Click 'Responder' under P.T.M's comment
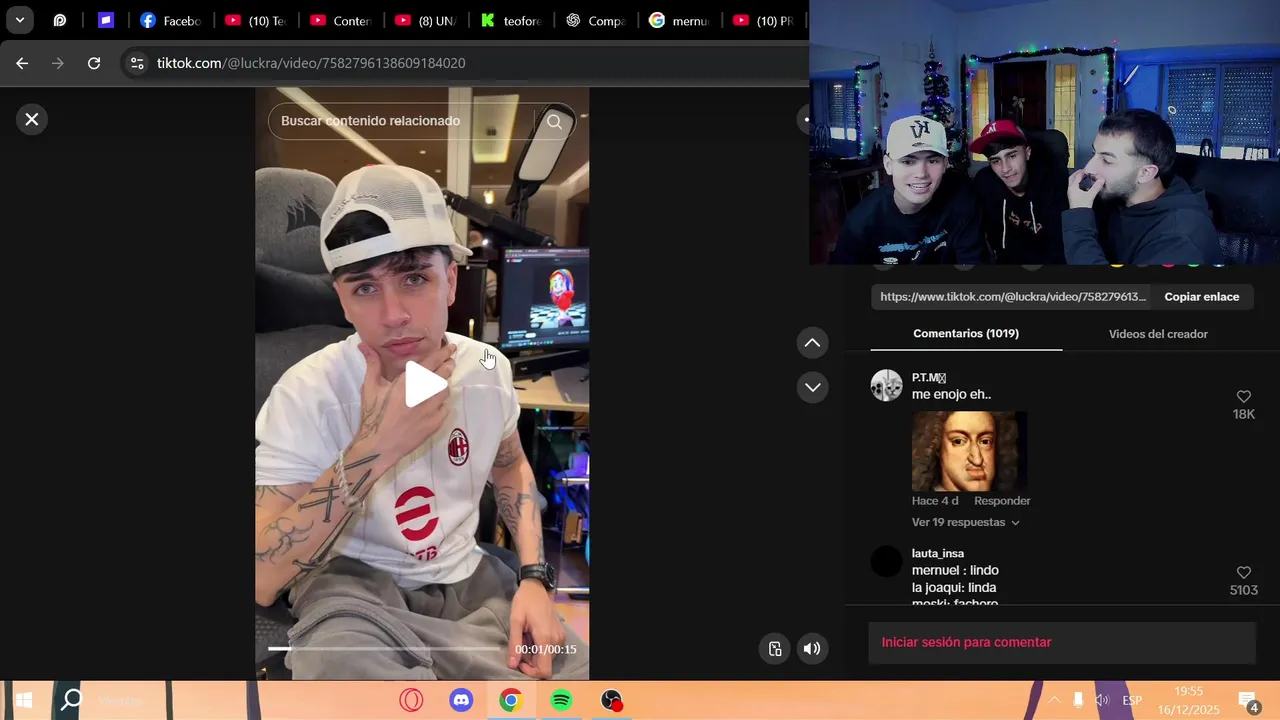This screenshot has height=720, width=1280. tap(1002, 500)
